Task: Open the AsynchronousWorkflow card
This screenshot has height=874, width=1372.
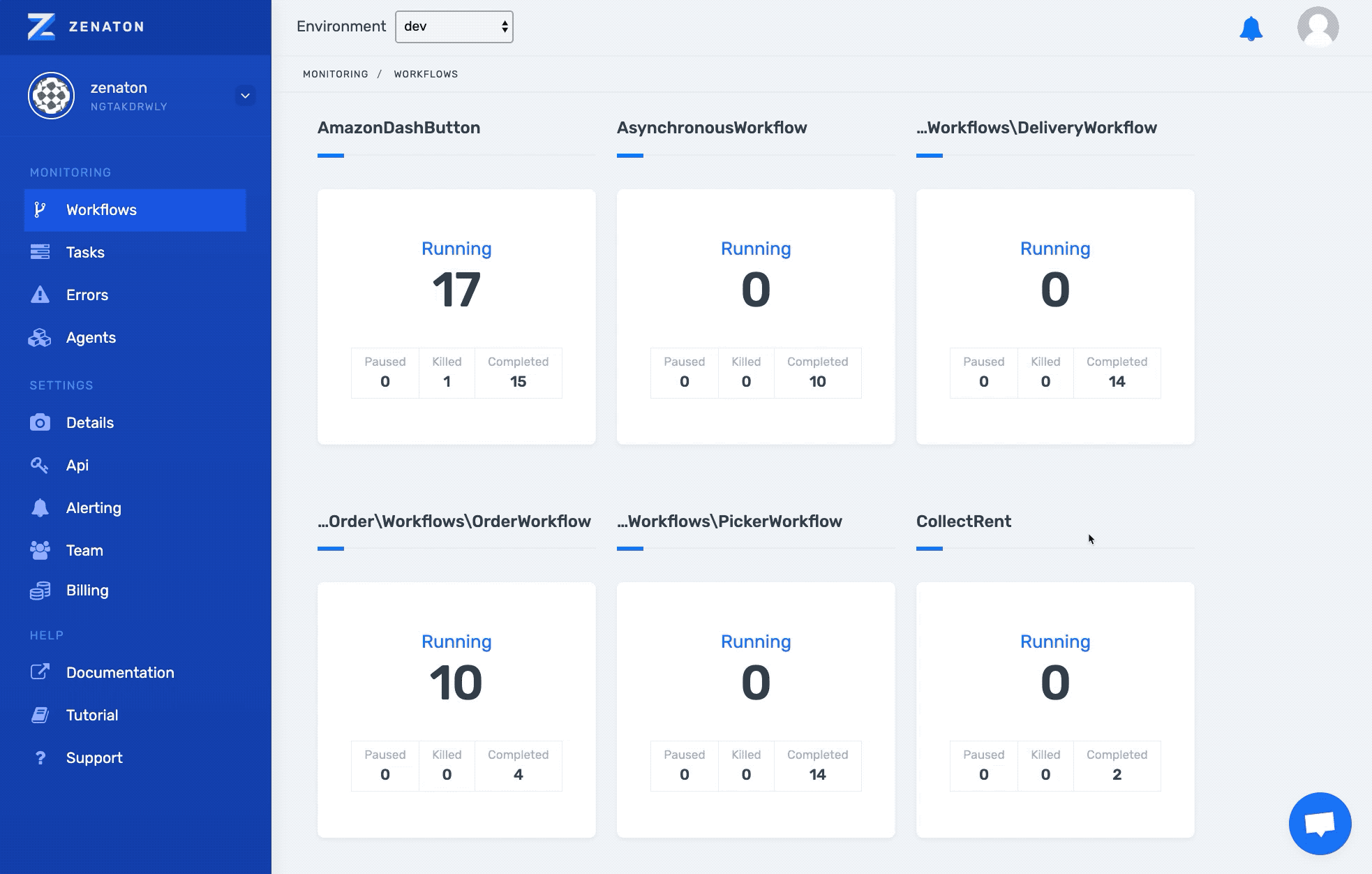Action: pyautogui.click(x=756, y=317)
